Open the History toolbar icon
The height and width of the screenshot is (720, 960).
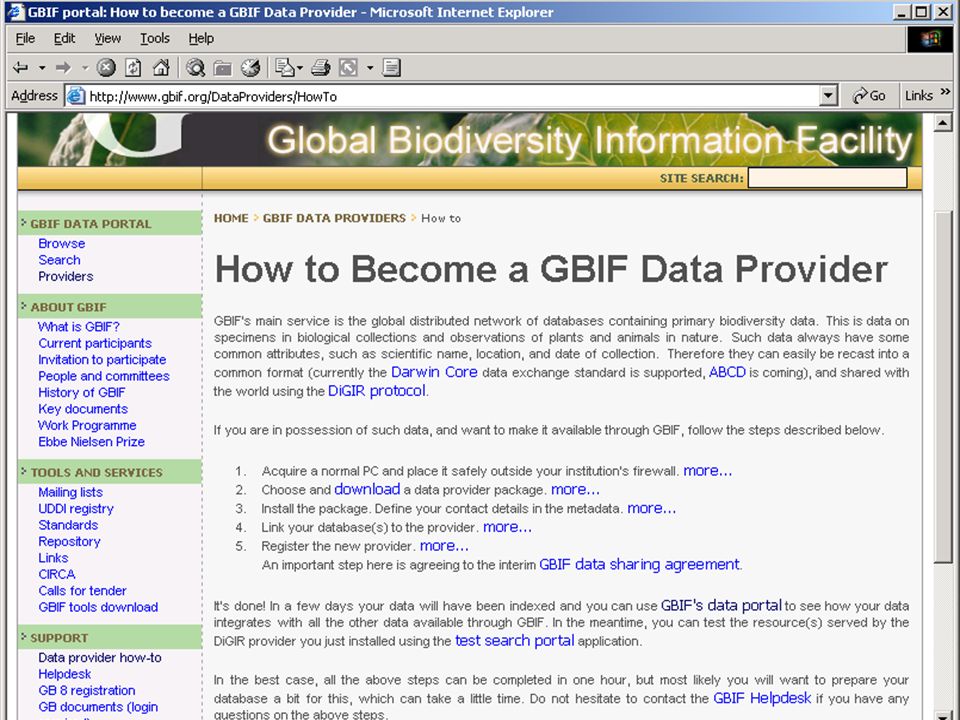pos(250,67)
